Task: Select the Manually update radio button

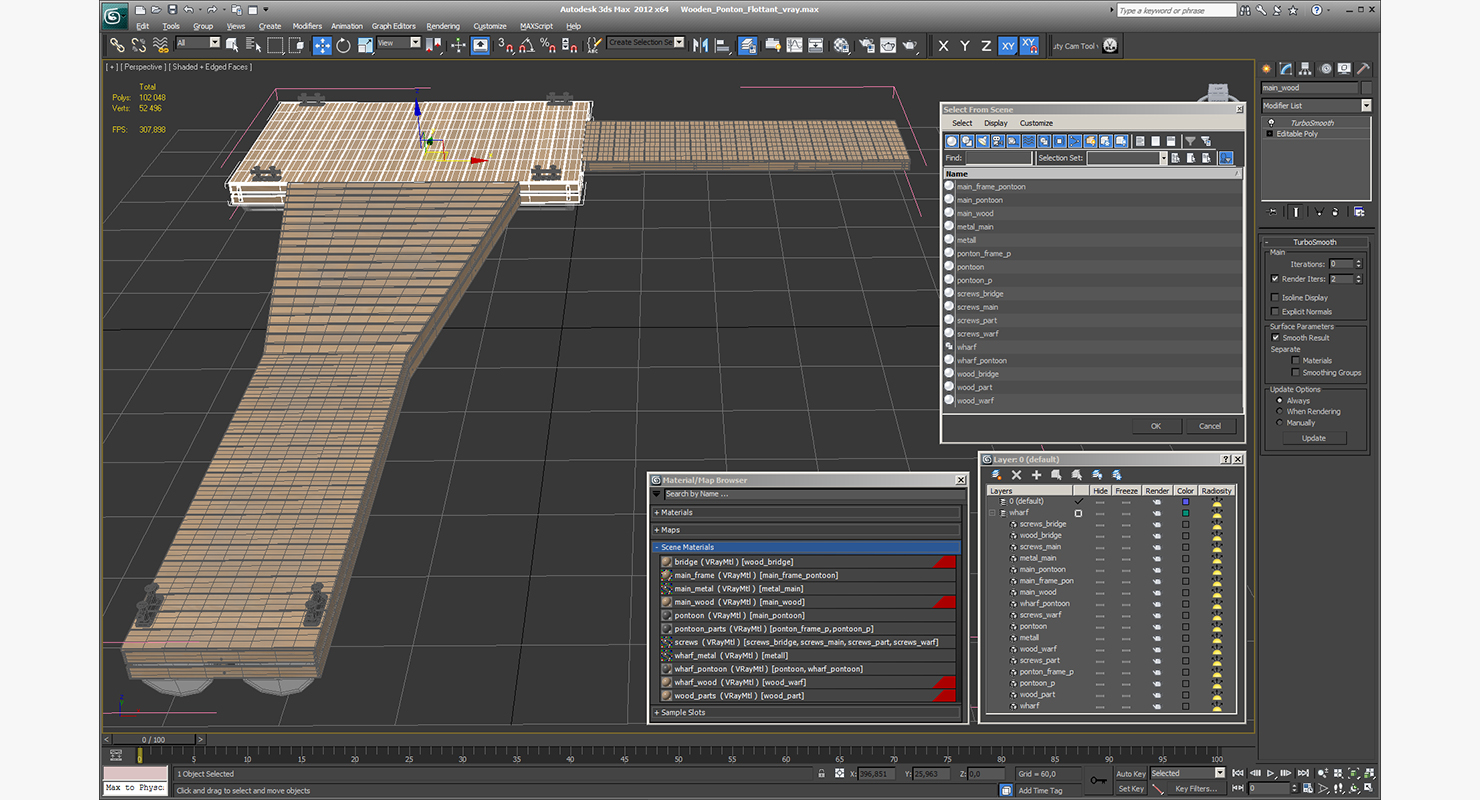Action: [x=1279, y=422]
